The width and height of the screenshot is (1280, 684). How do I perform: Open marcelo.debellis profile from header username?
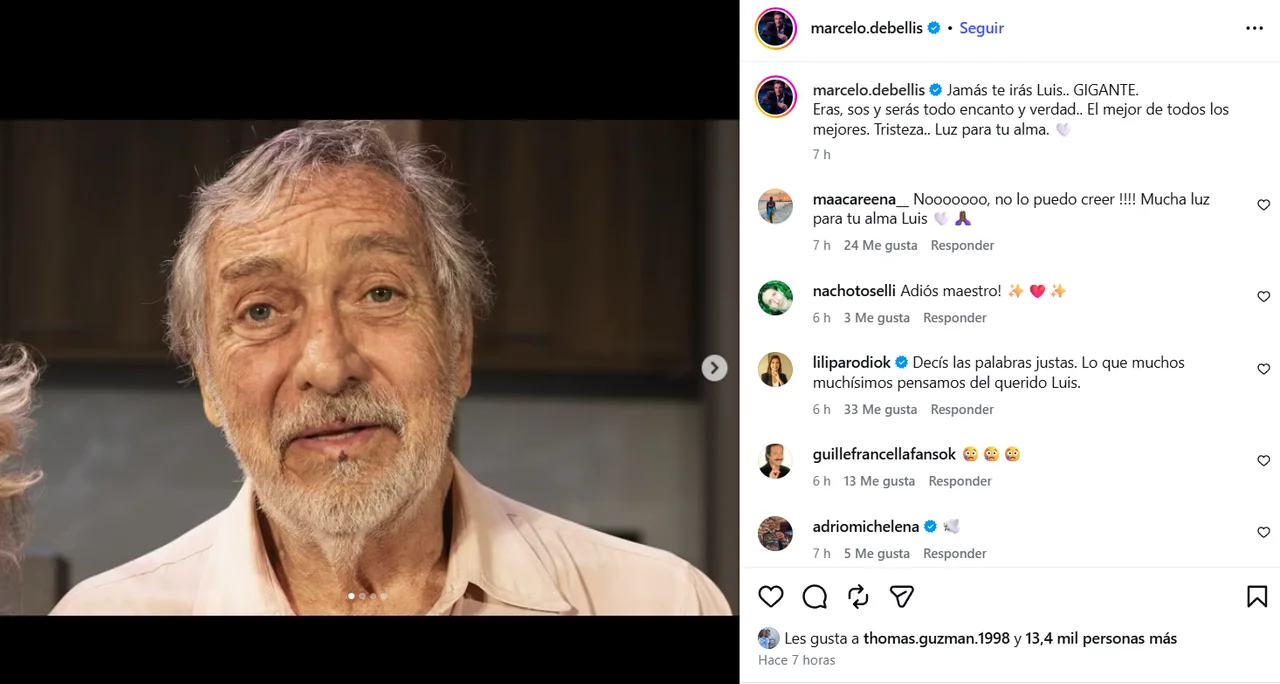[868, 28]
